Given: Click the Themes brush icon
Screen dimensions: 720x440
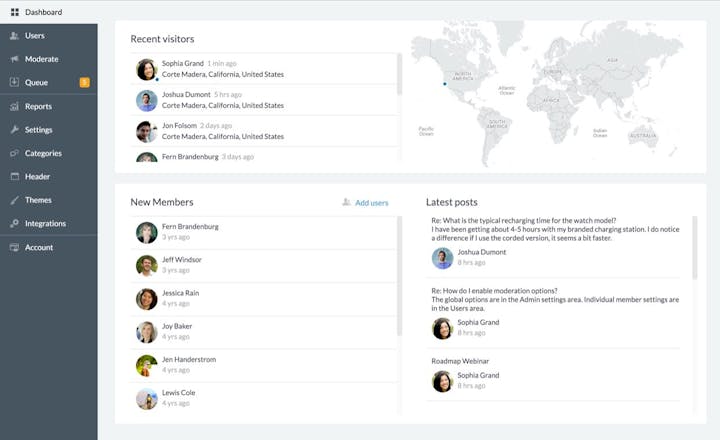Looking at the screenshot, I should [x=14, y=200].
